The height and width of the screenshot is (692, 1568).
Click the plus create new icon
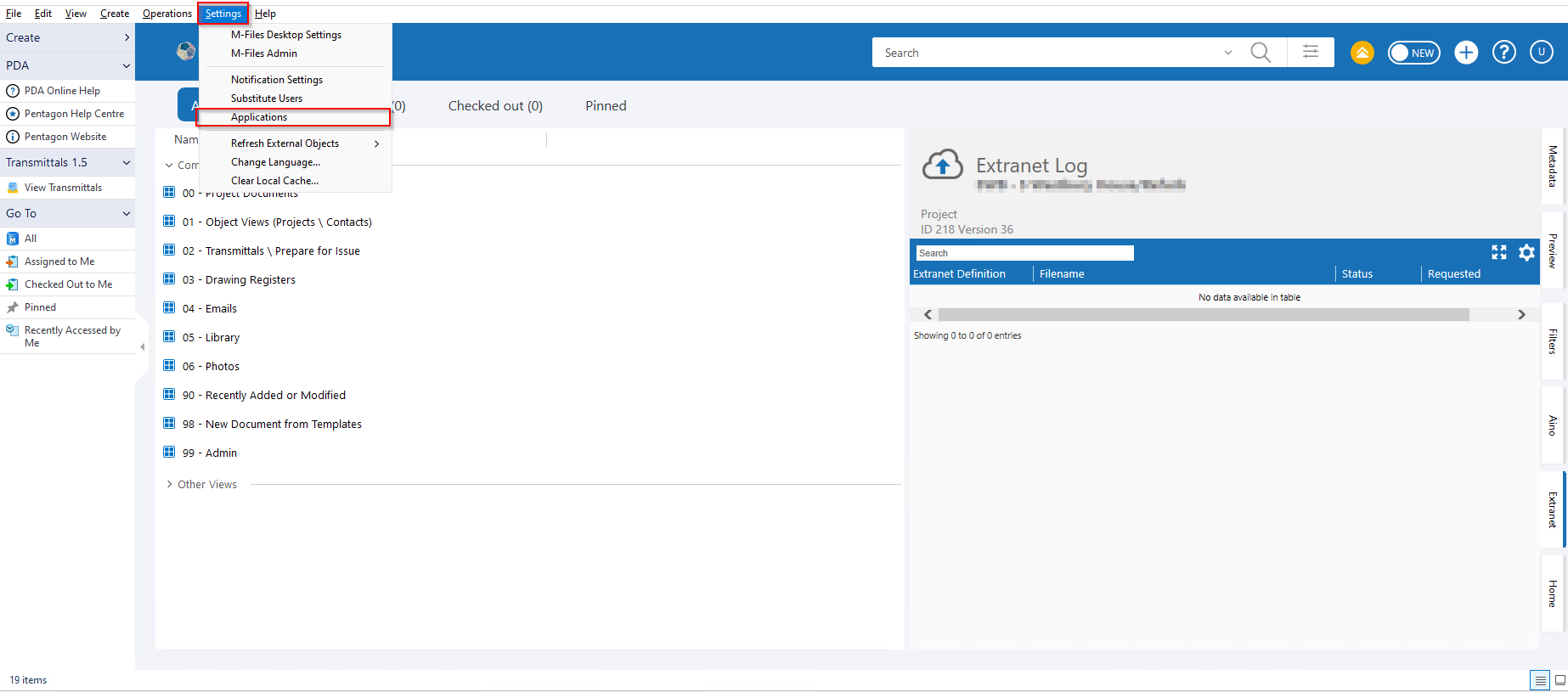pyautogui.click(x=1466, y=53)
